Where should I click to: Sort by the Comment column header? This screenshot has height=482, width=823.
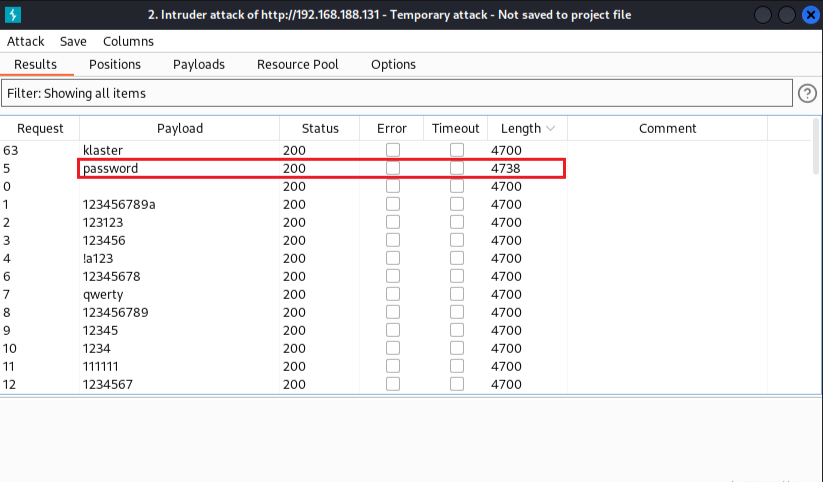667,129
